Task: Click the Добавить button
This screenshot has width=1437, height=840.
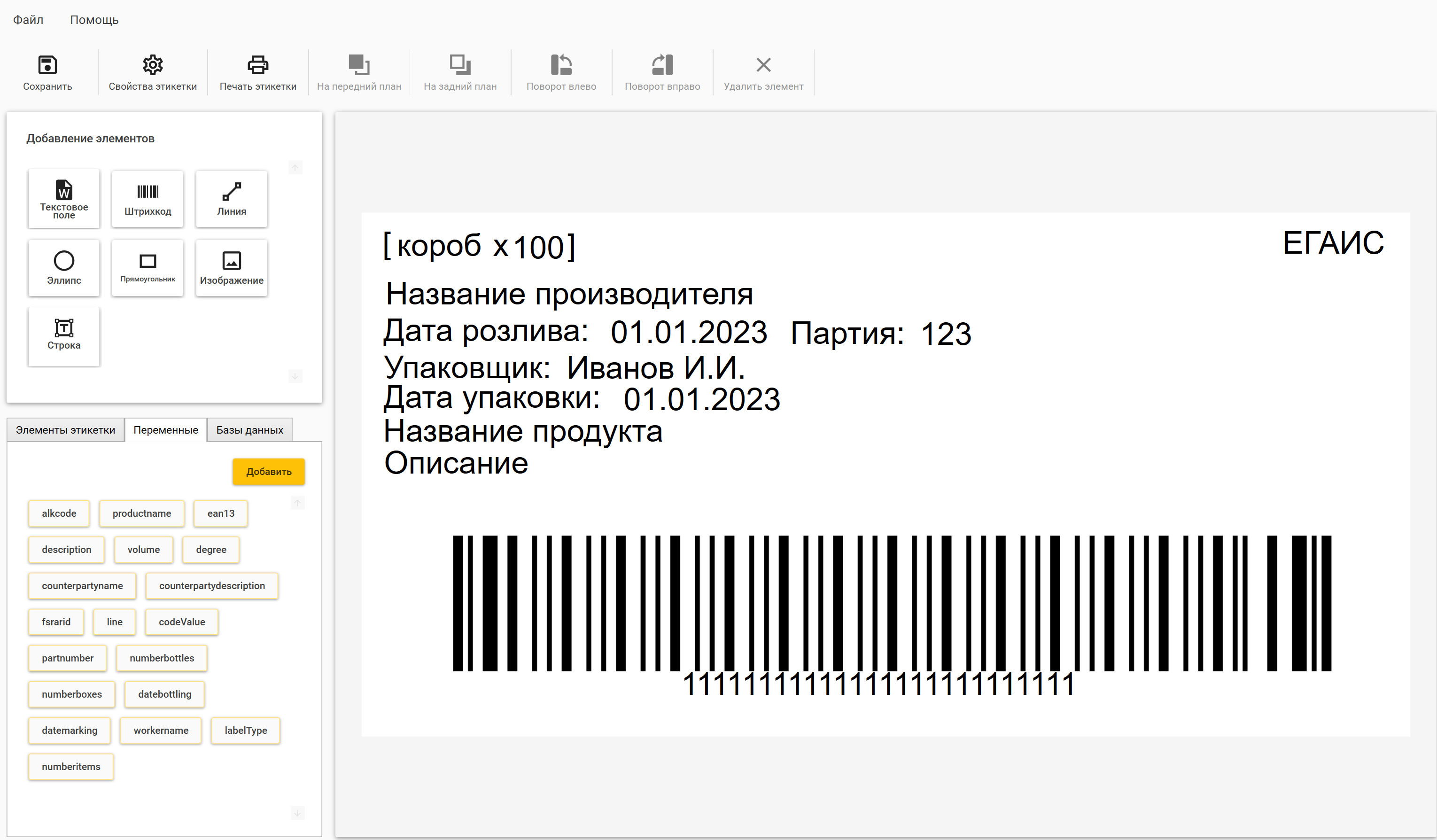Action: [268, 472]
